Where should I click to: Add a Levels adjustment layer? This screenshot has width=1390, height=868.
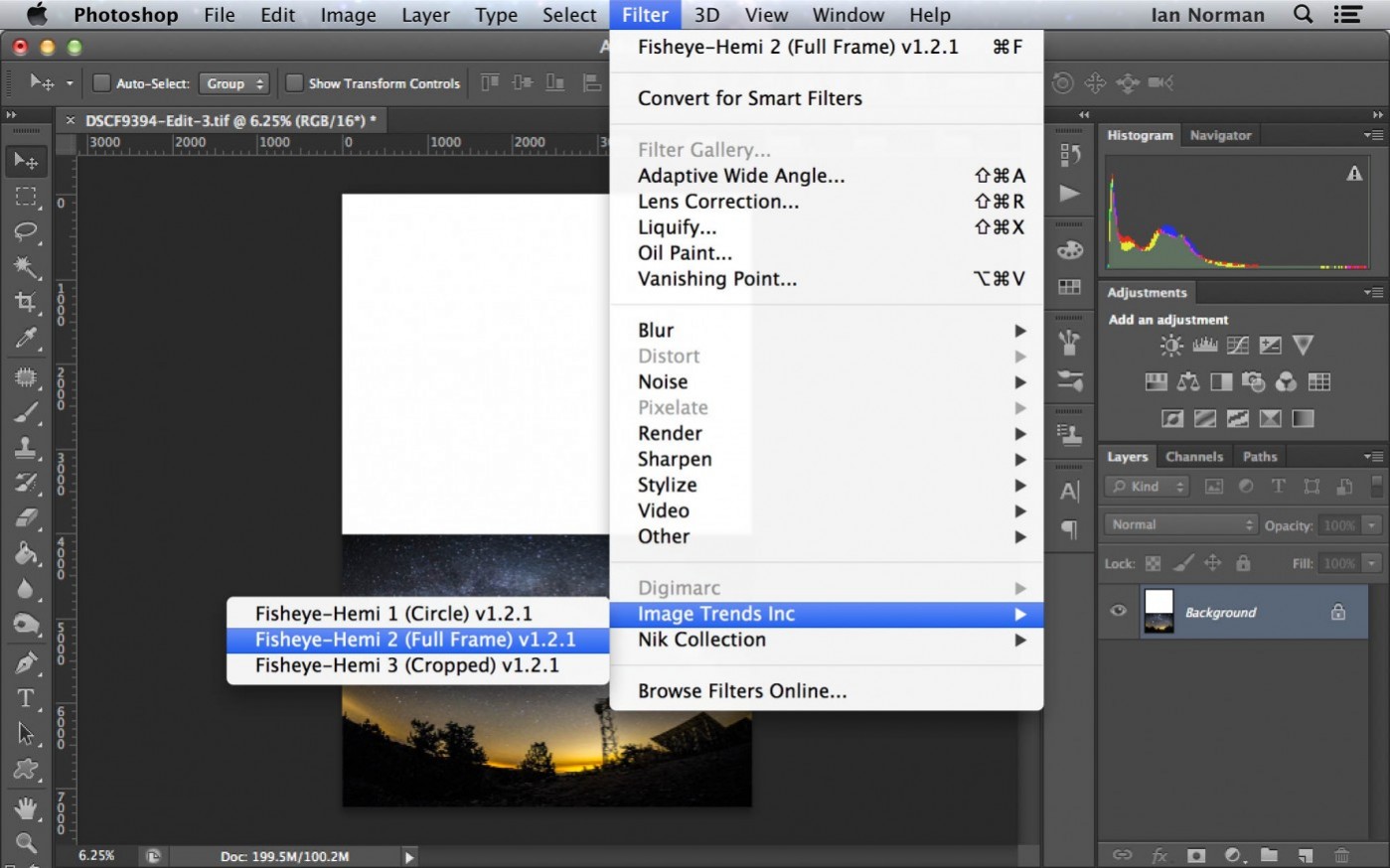(x=1204, y=346)
